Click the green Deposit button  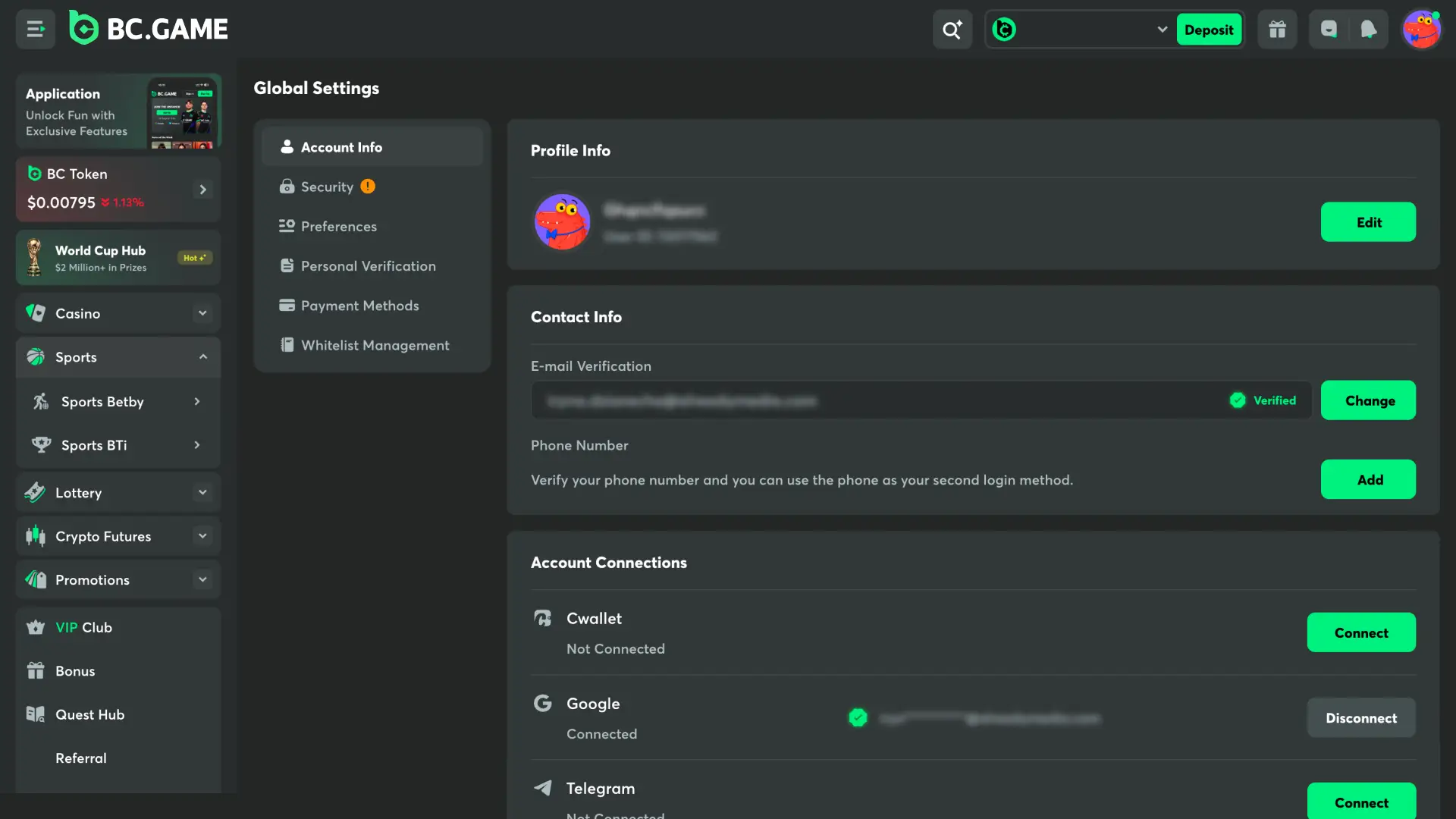click(x=1209, y=30)
